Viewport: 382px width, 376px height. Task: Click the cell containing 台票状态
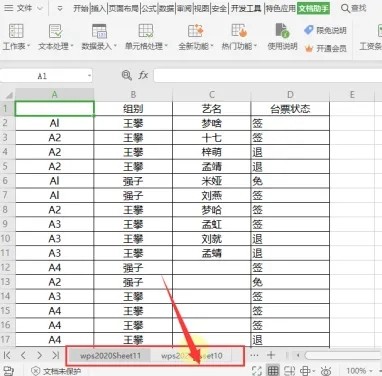[x=290, y=109]
